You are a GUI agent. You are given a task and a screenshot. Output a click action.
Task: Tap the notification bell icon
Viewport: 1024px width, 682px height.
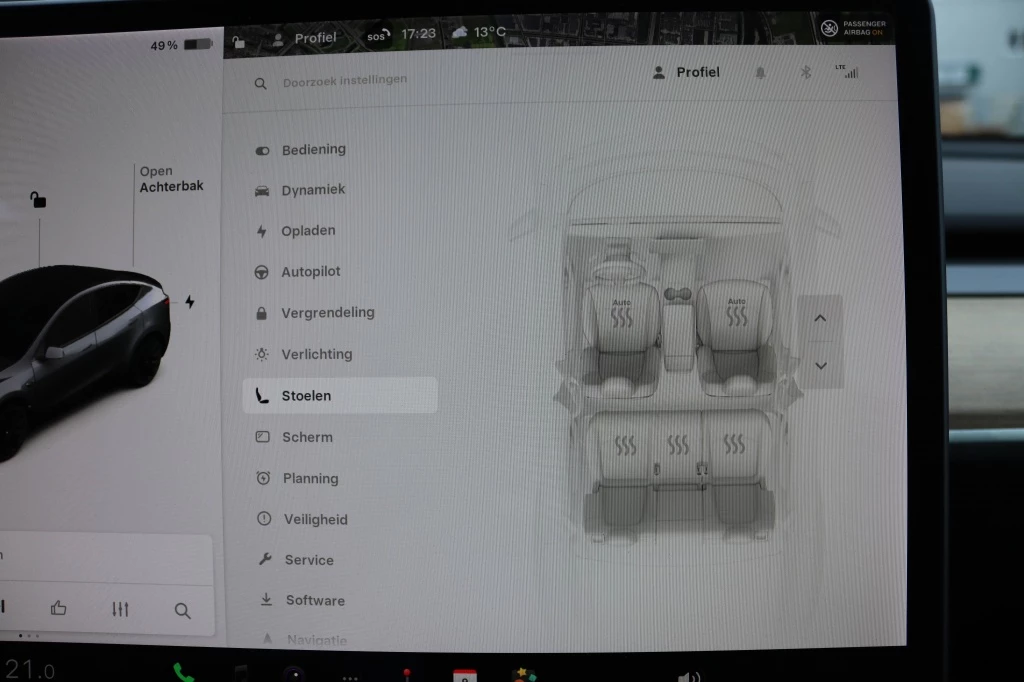click(x=760, y=73)
